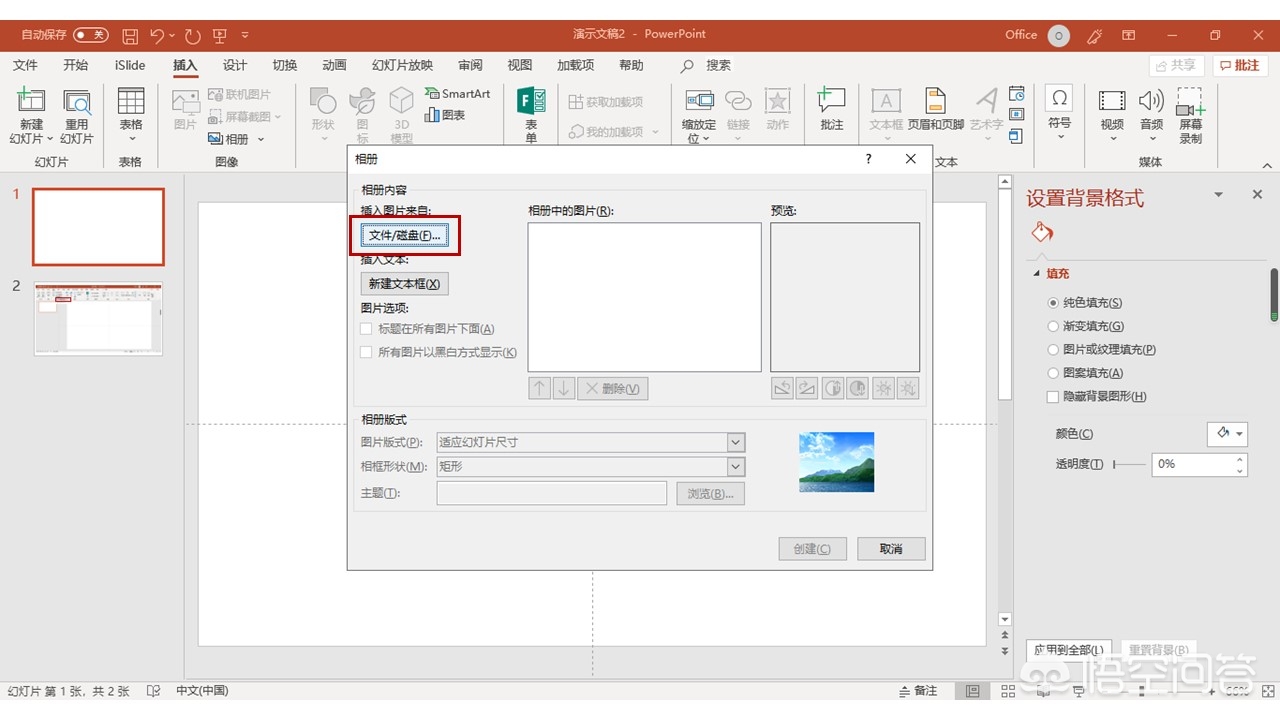Image resolution: width=1280 pixels, height=720 pixels.
Task: Select Picture or texture fill (图片或纹理填充) option
Action: pyautogui.click(x=1053, y=350)
